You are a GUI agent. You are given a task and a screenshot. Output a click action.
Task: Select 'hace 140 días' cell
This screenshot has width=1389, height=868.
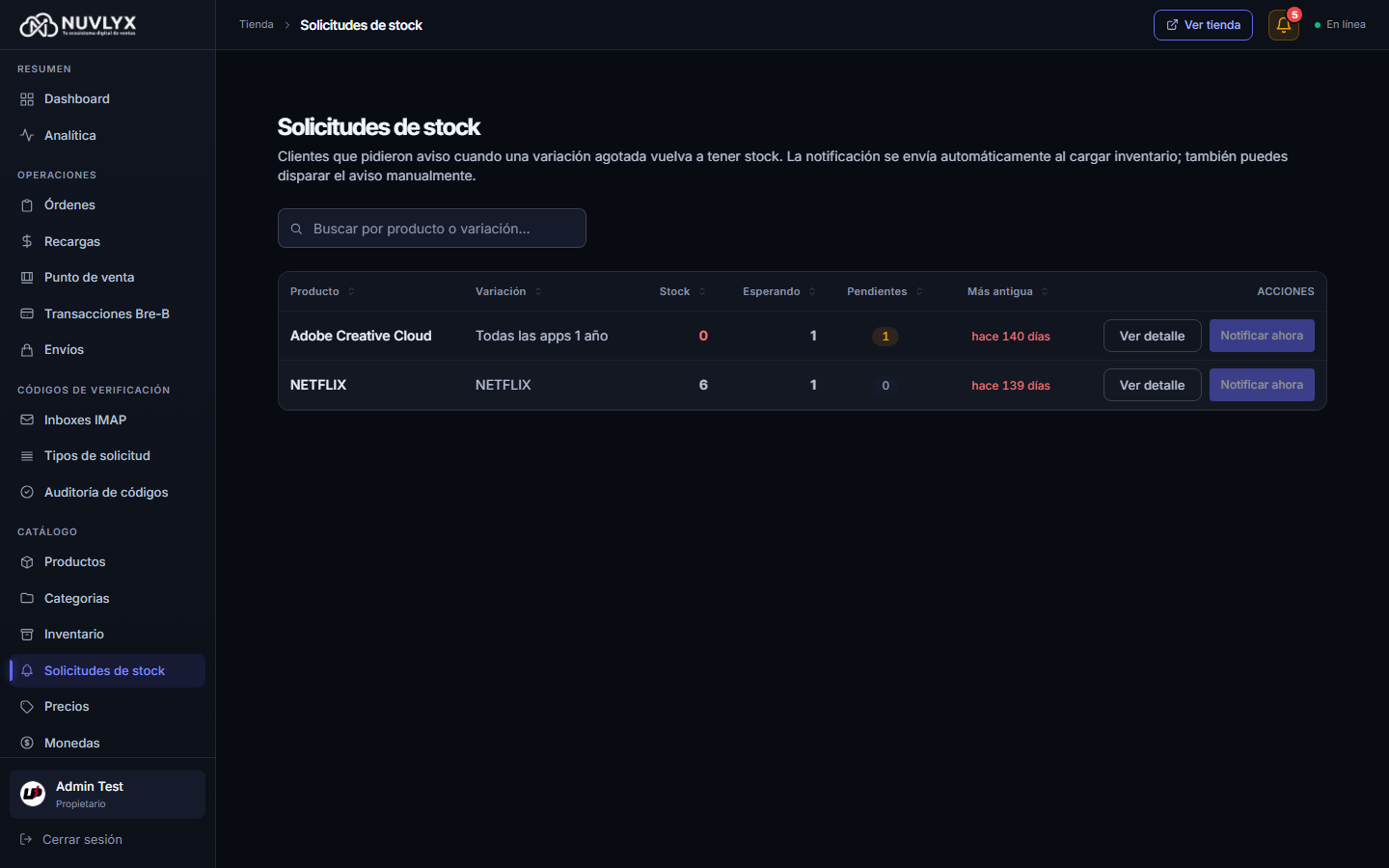pyautogui.click(x=1011, y=337)
